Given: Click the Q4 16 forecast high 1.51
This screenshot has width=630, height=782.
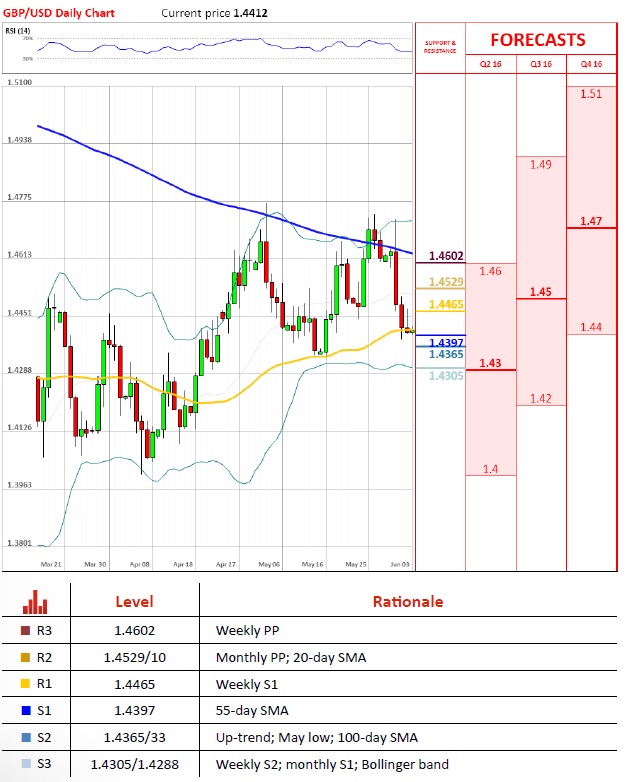Looking at the screenshot, I should (x=591, y=94).
